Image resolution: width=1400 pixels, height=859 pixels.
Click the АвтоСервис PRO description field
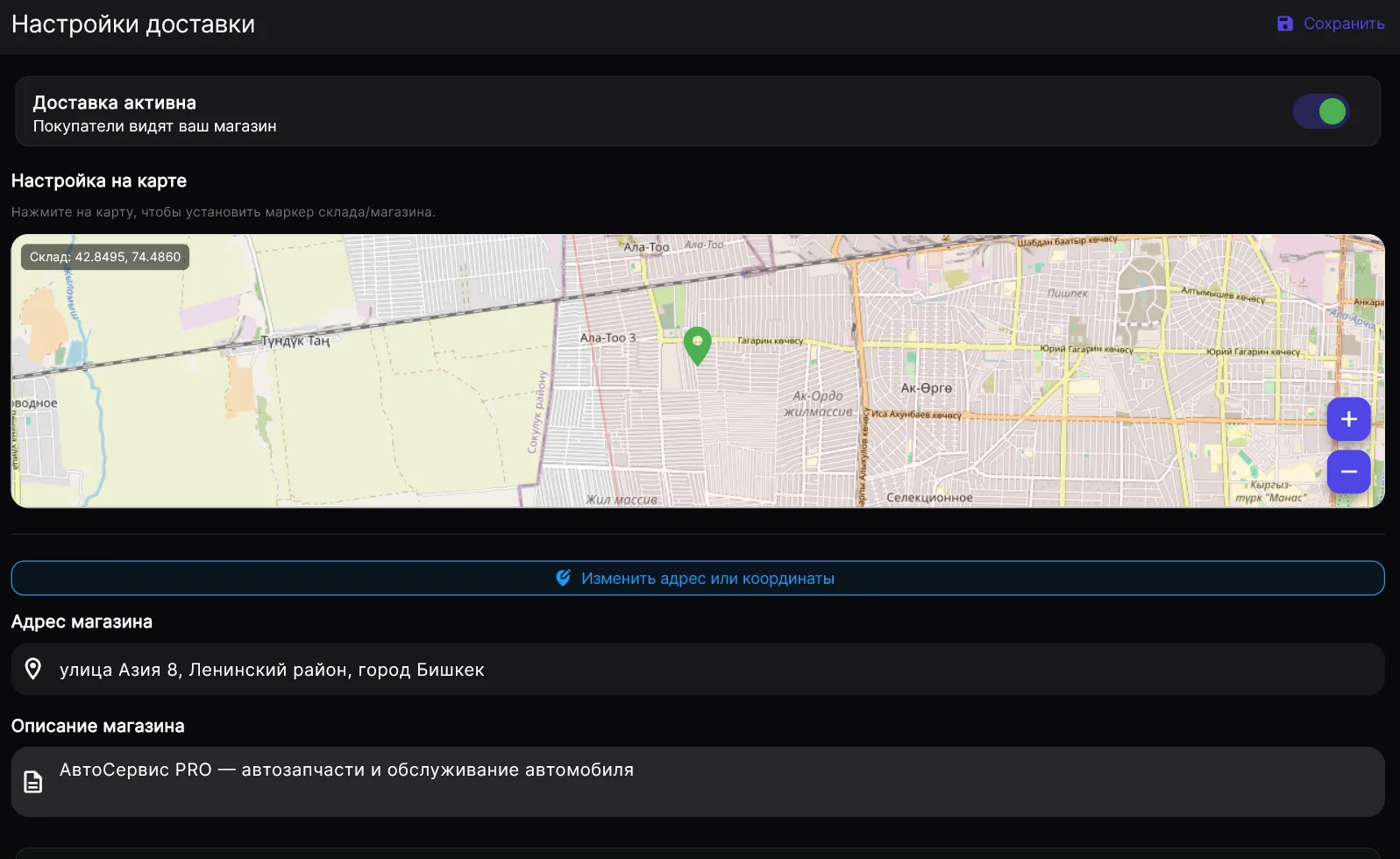[x=698, y=782]
